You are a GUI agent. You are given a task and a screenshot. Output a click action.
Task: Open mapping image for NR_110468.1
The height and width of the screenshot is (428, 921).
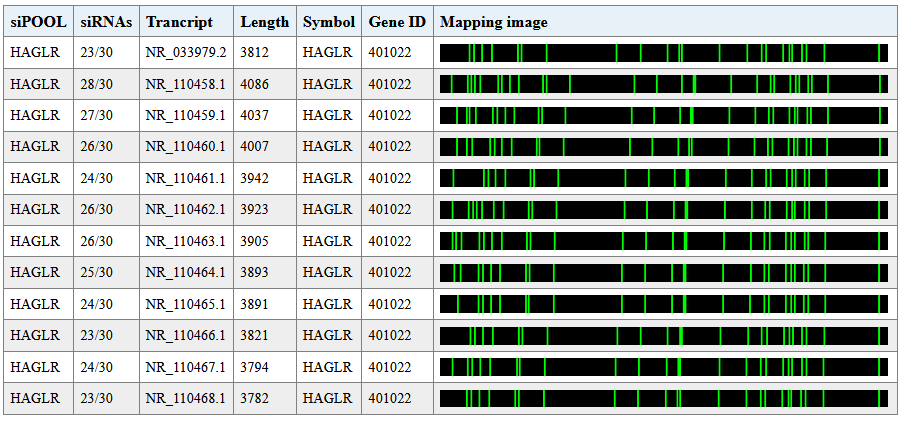coord(664,398)
